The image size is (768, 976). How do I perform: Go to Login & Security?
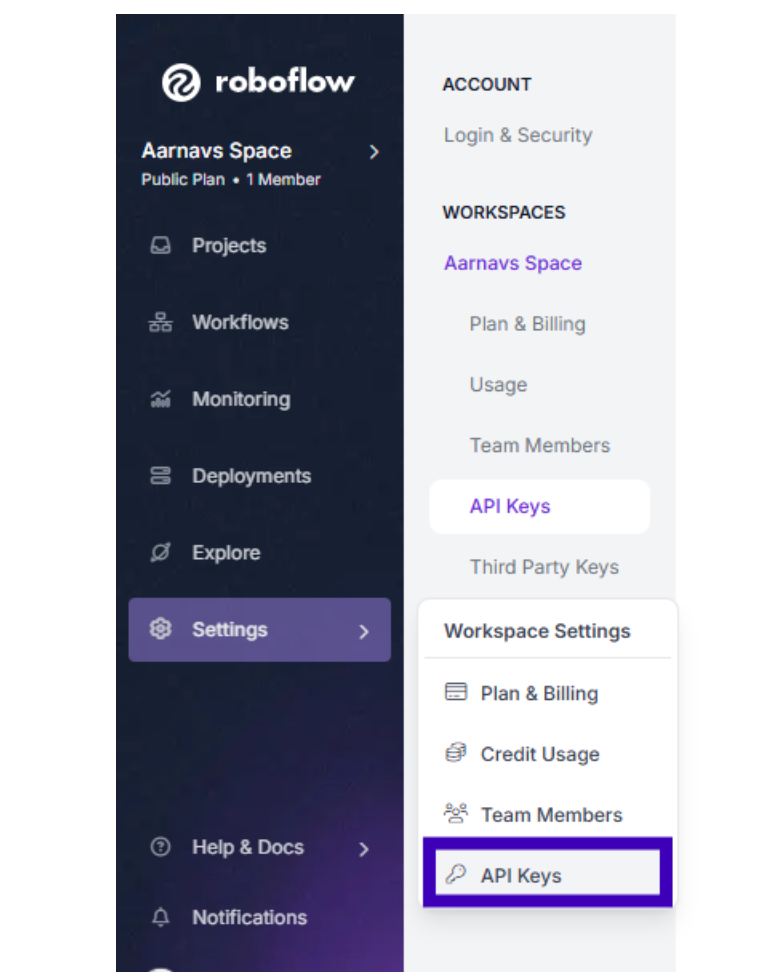[518, 135]
